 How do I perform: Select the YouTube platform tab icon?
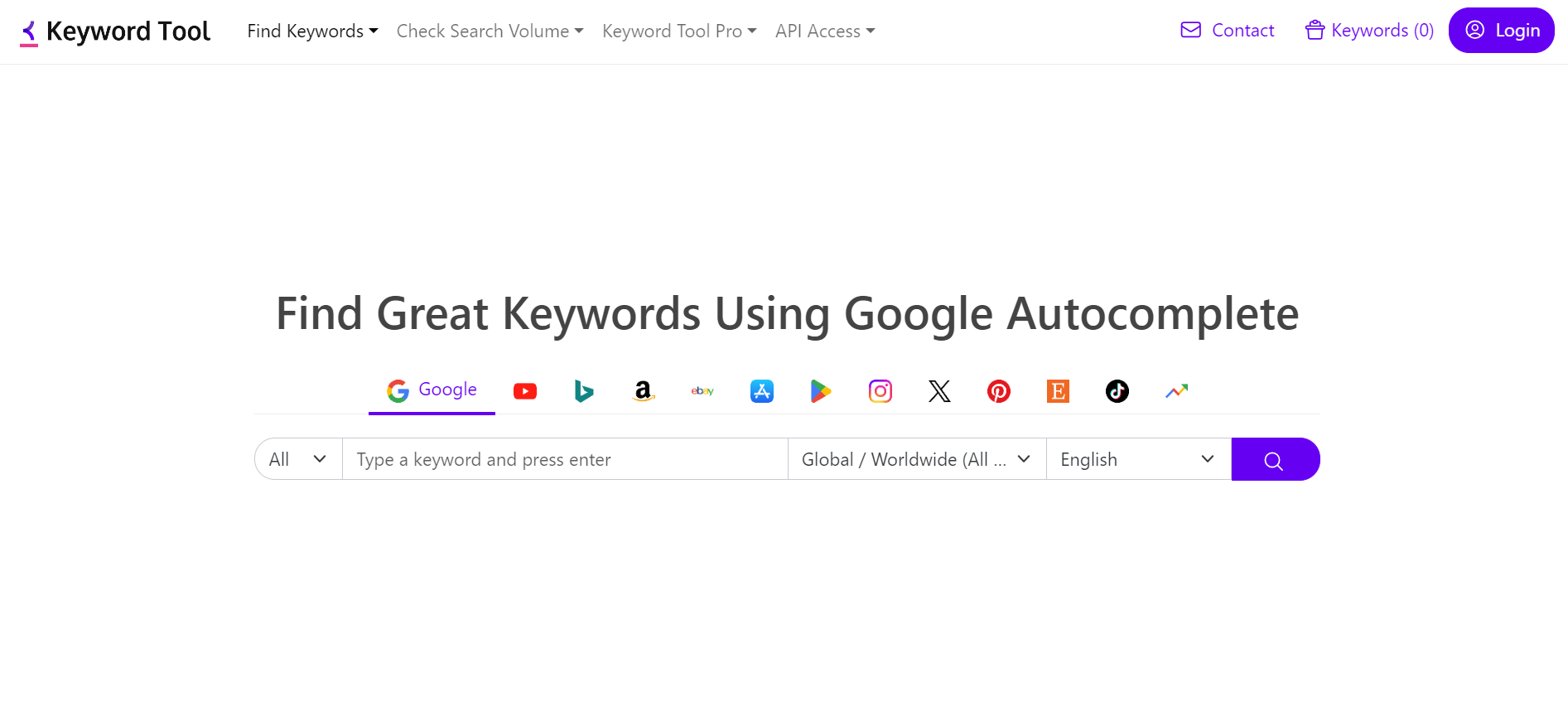point(524,390)
